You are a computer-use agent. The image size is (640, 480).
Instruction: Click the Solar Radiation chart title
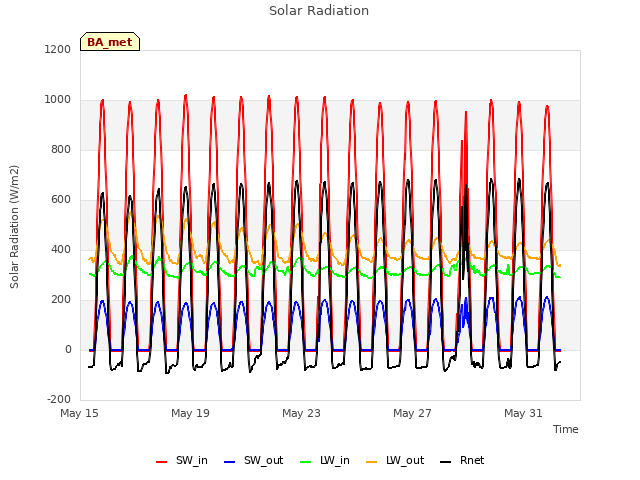(x=319, y=11)
